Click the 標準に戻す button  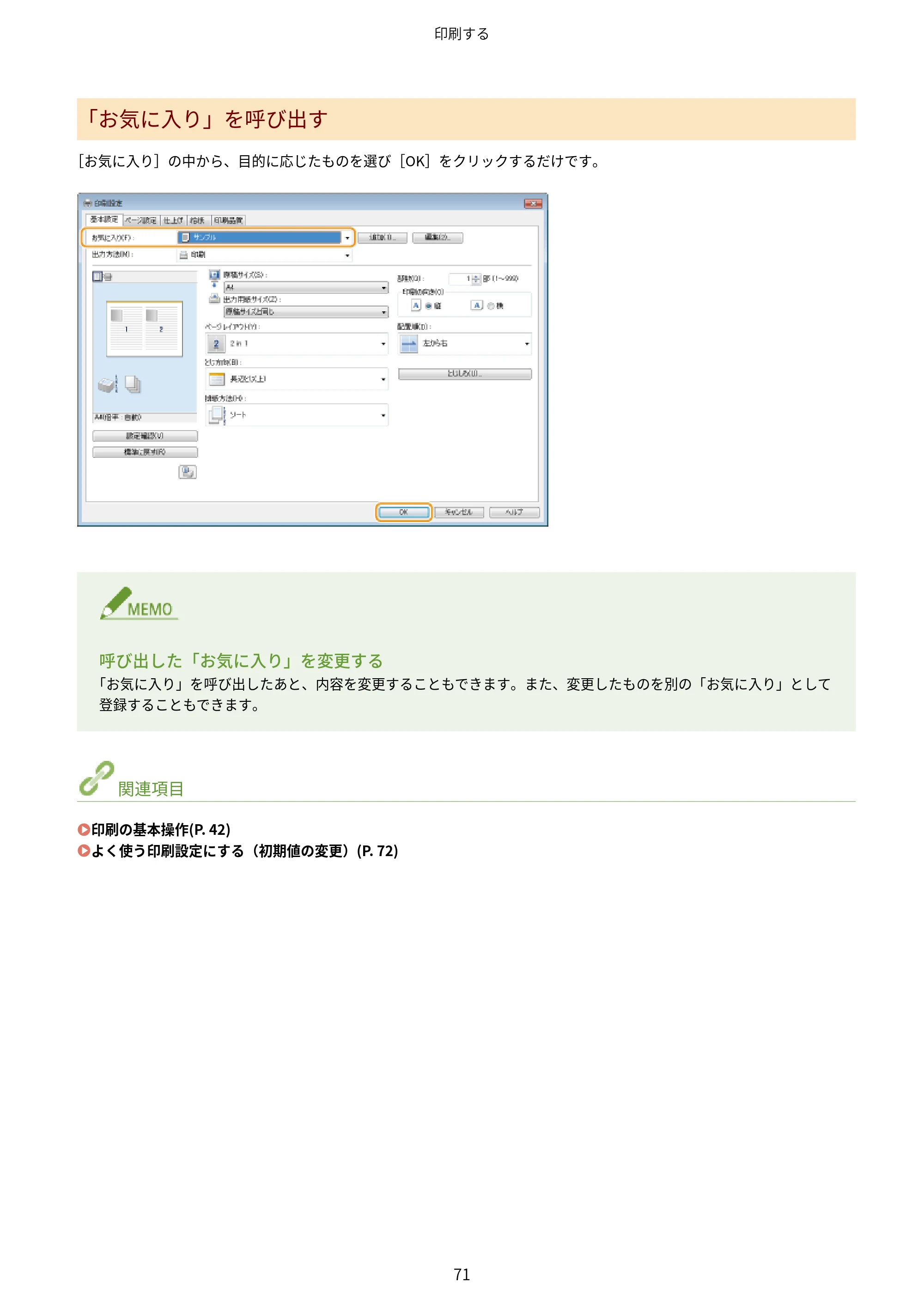(x=145, y=452)
